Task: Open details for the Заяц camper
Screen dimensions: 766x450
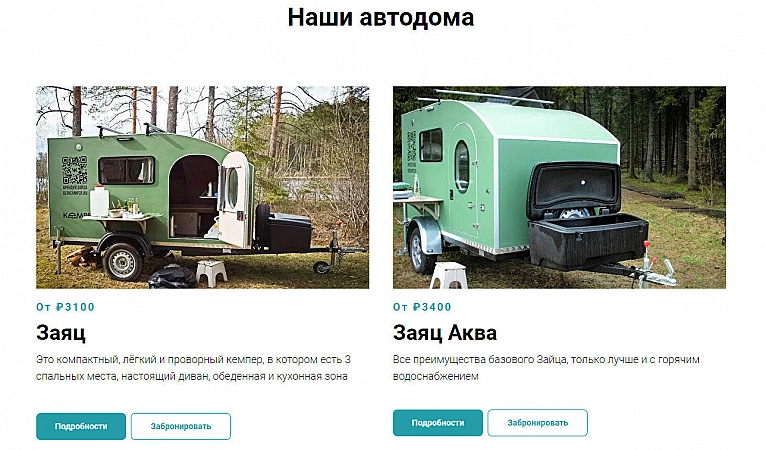Action: click(81, 426)
